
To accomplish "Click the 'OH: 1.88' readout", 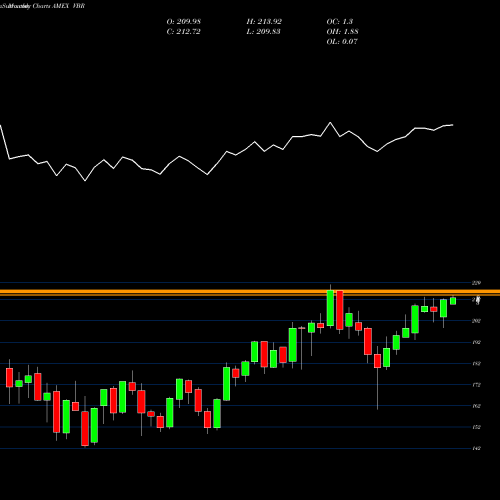I will click(343, 32).
